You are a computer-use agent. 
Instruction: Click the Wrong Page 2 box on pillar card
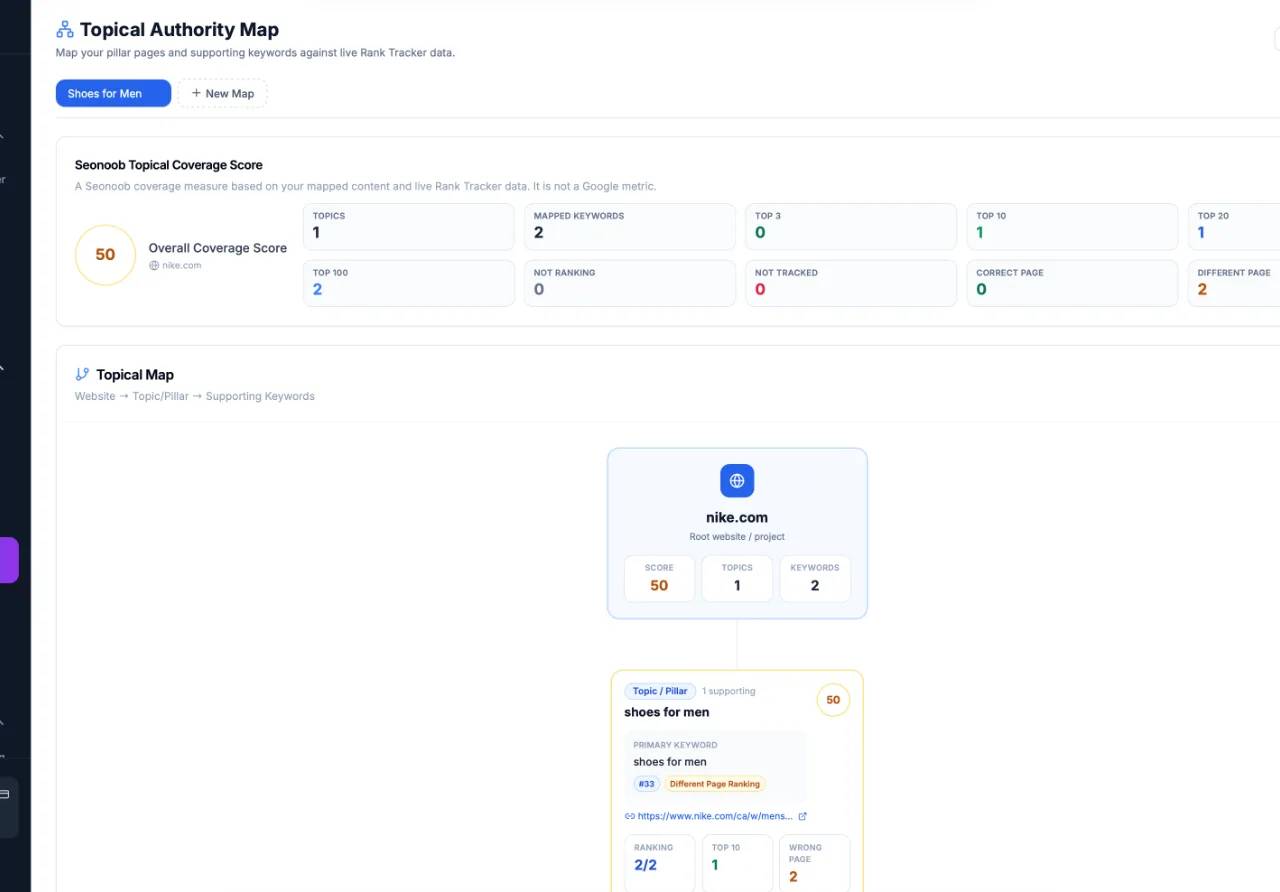coord(815,863)
